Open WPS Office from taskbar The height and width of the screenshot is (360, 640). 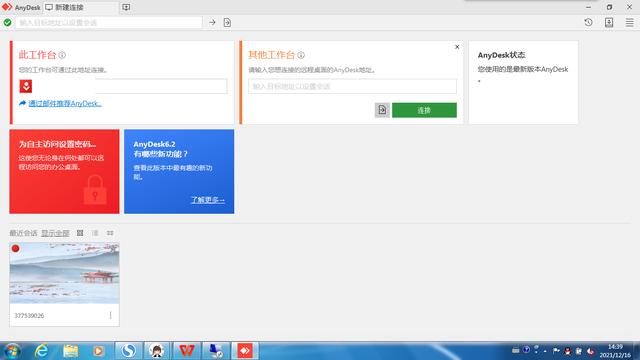click(x=187, y=351)
